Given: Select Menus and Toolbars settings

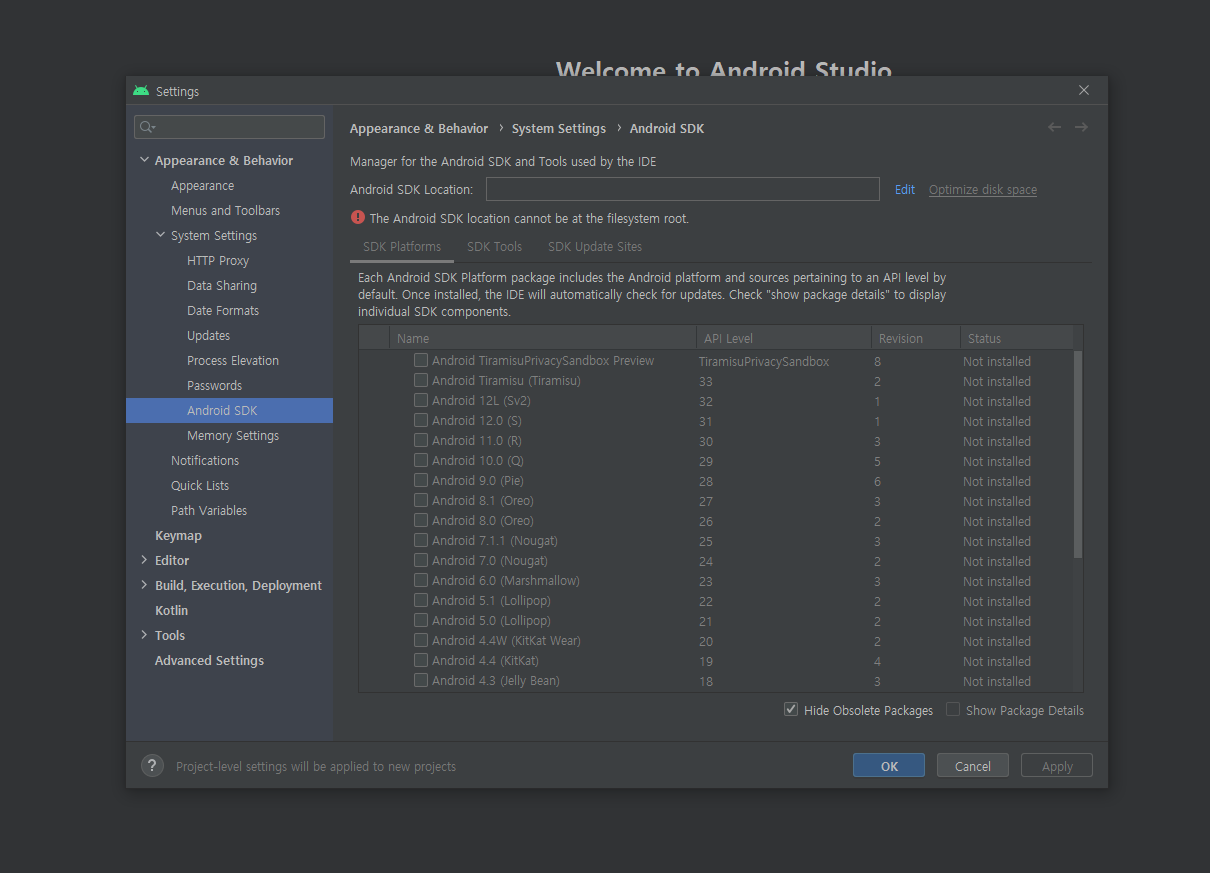Looking at the screenshot, I should click(225, 210).
